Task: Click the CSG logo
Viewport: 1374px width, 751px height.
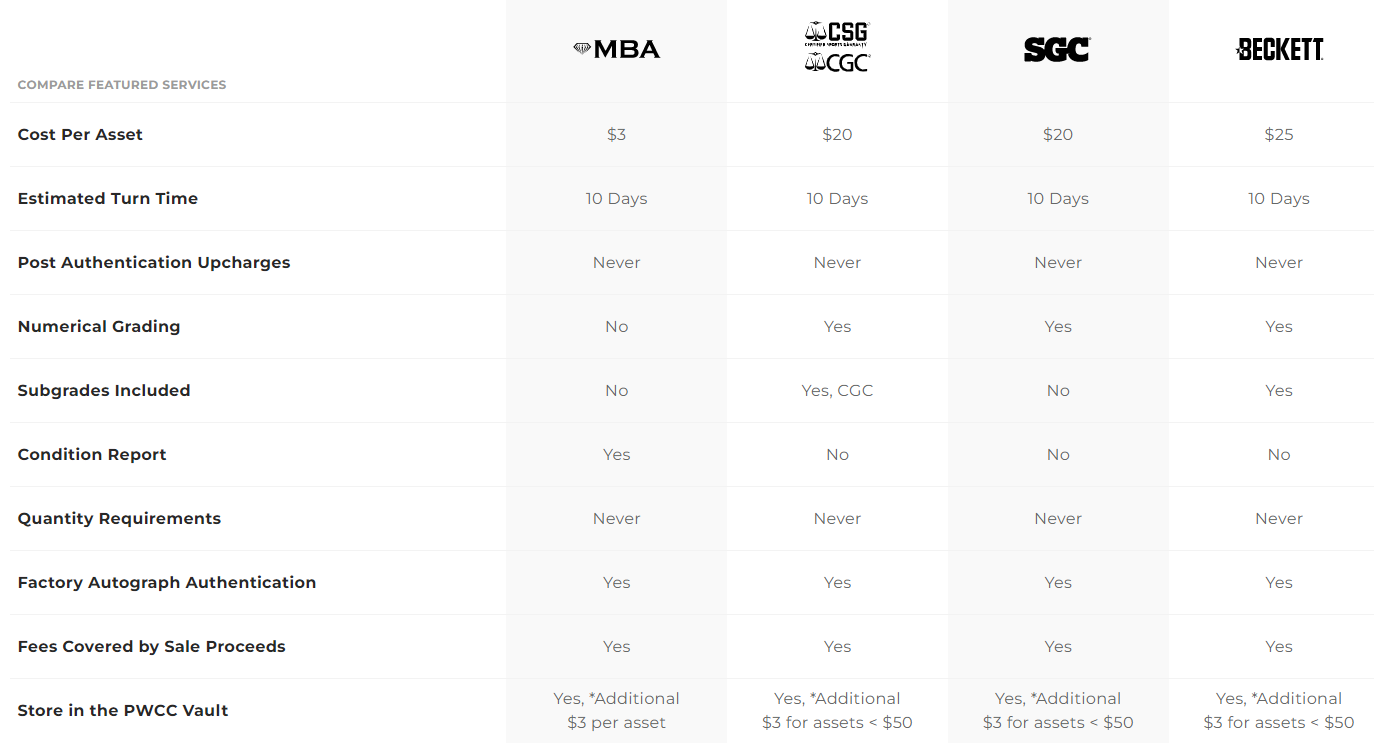Action: click(837, 34)
